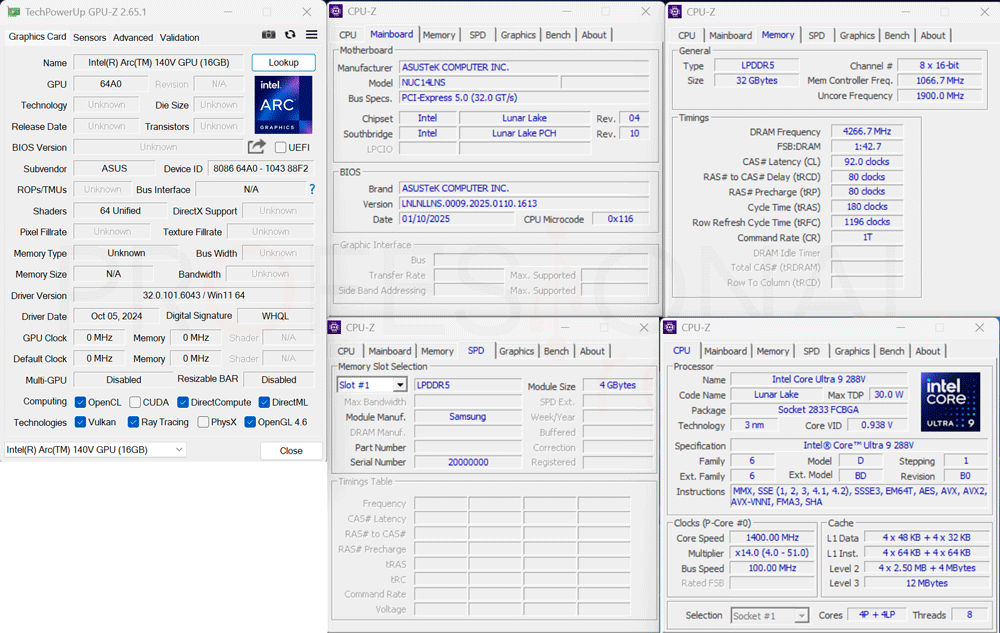
Task: Click the Bus Interface question mark
Action: click(x=312, y=189)
